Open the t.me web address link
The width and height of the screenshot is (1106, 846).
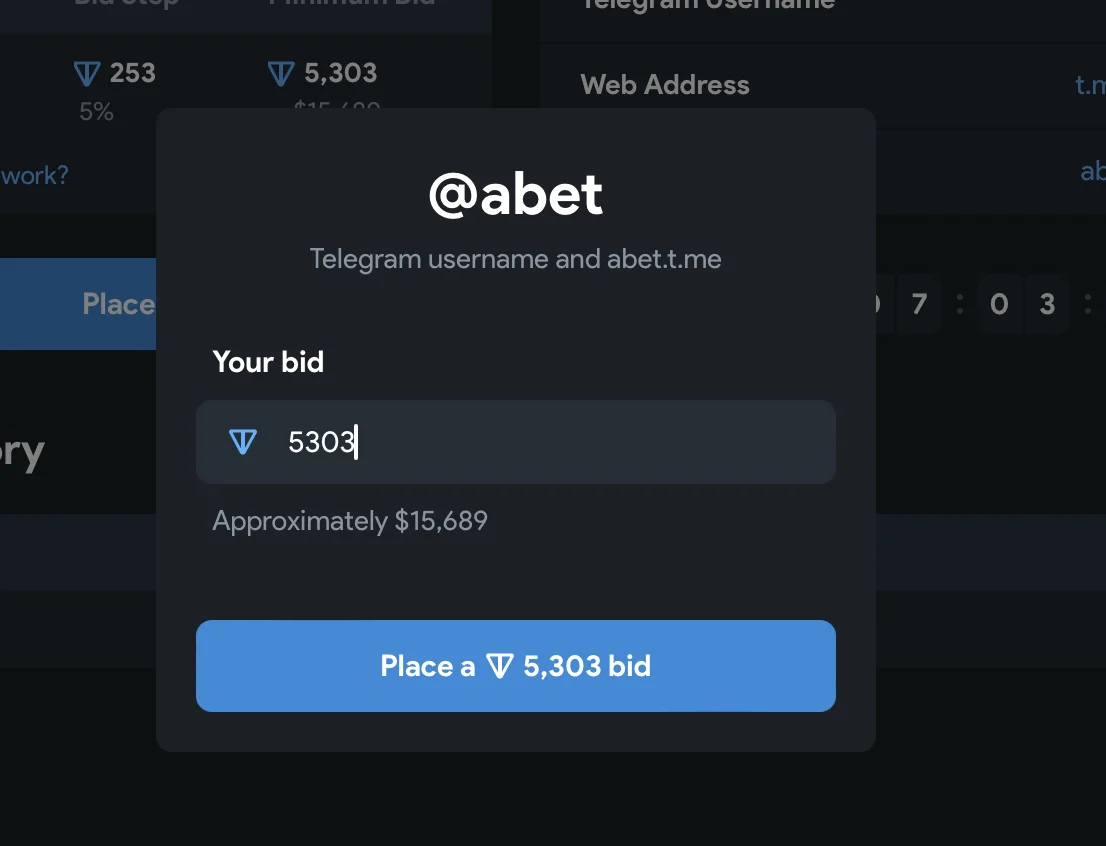pyautogui.click(x=1089, y=85)
